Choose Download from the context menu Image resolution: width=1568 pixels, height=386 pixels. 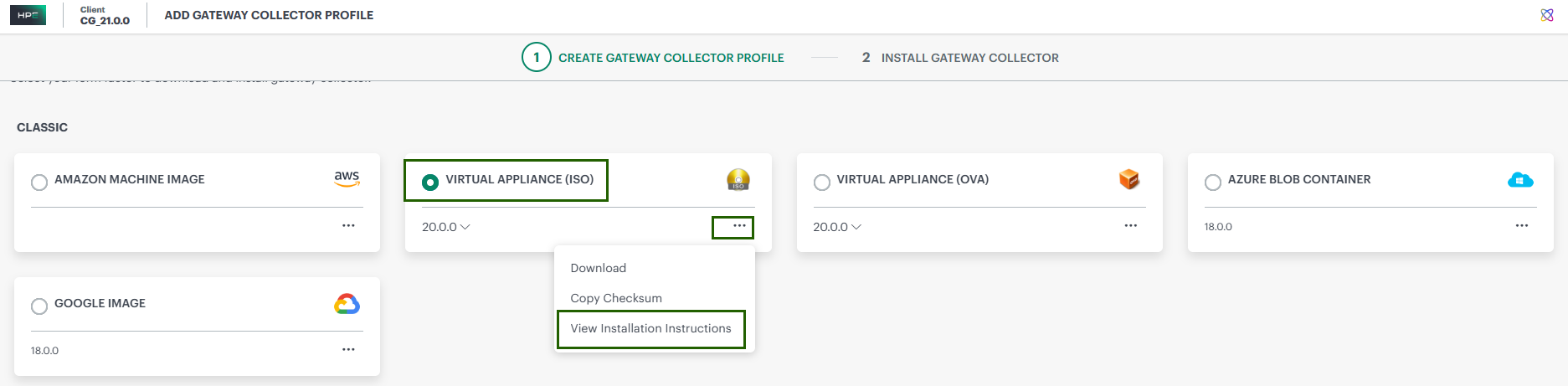598,268
